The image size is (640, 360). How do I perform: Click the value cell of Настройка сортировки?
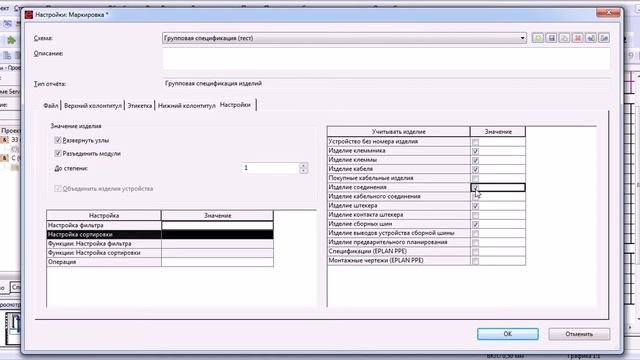(217, 234)
